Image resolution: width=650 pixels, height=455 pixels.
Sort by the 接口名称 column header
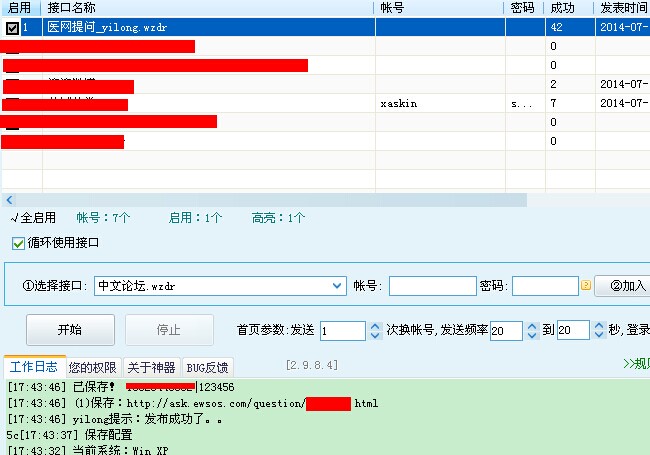pos(207,8)
